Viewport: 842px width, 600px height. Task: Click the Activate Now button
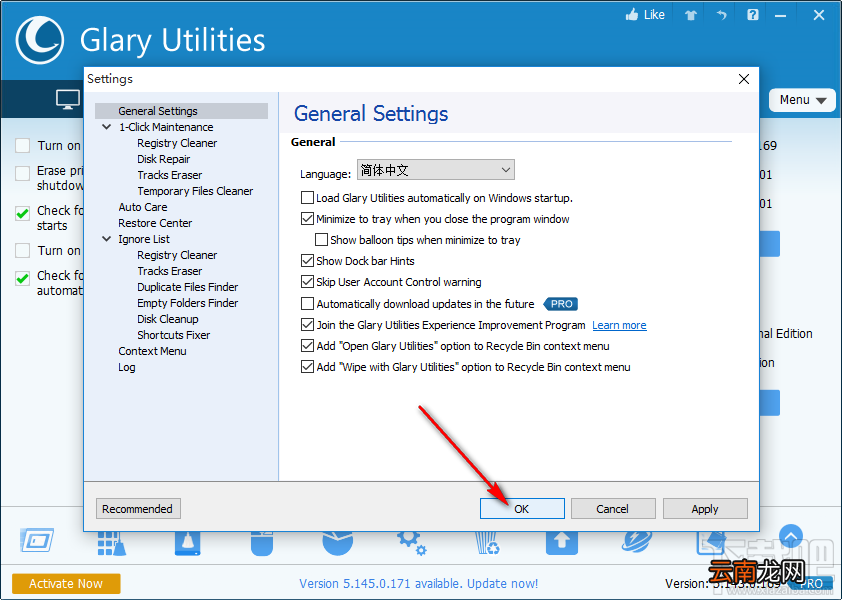click(66, 583)
